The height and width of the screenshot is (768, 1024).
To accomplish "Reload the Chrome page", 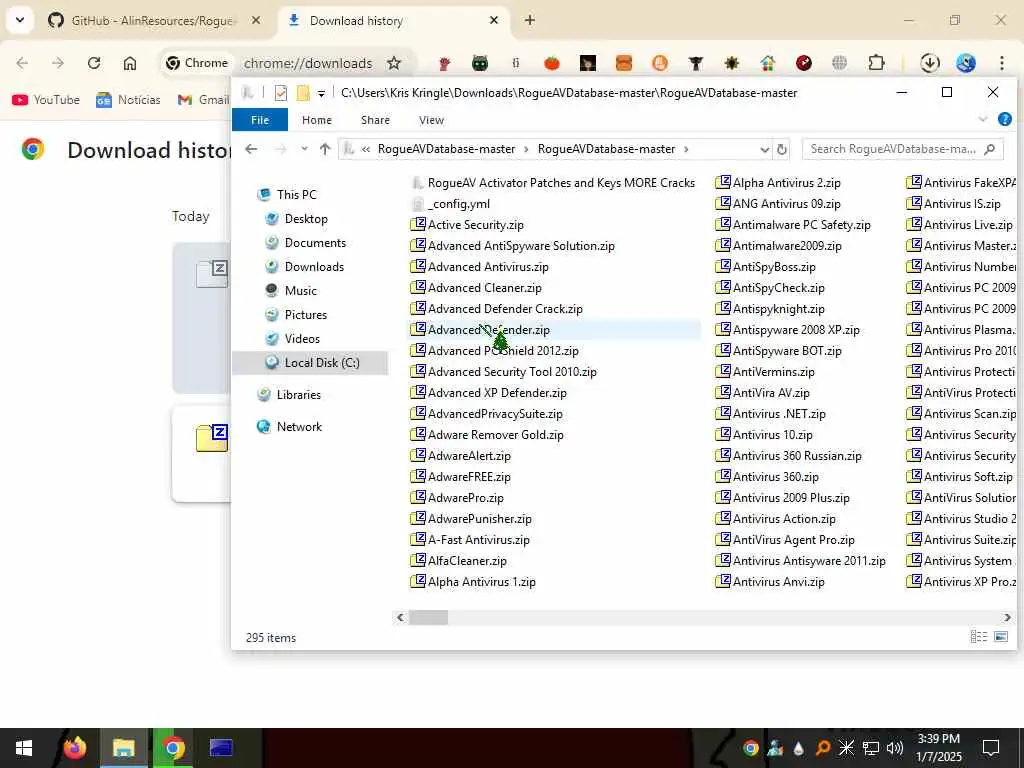I will point(94,63).
